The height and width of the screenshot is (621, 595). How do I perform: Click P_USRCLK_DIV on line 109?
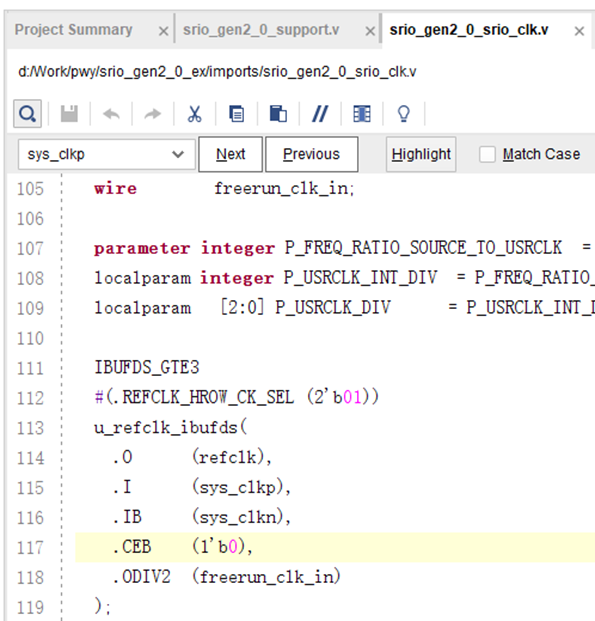333,308
